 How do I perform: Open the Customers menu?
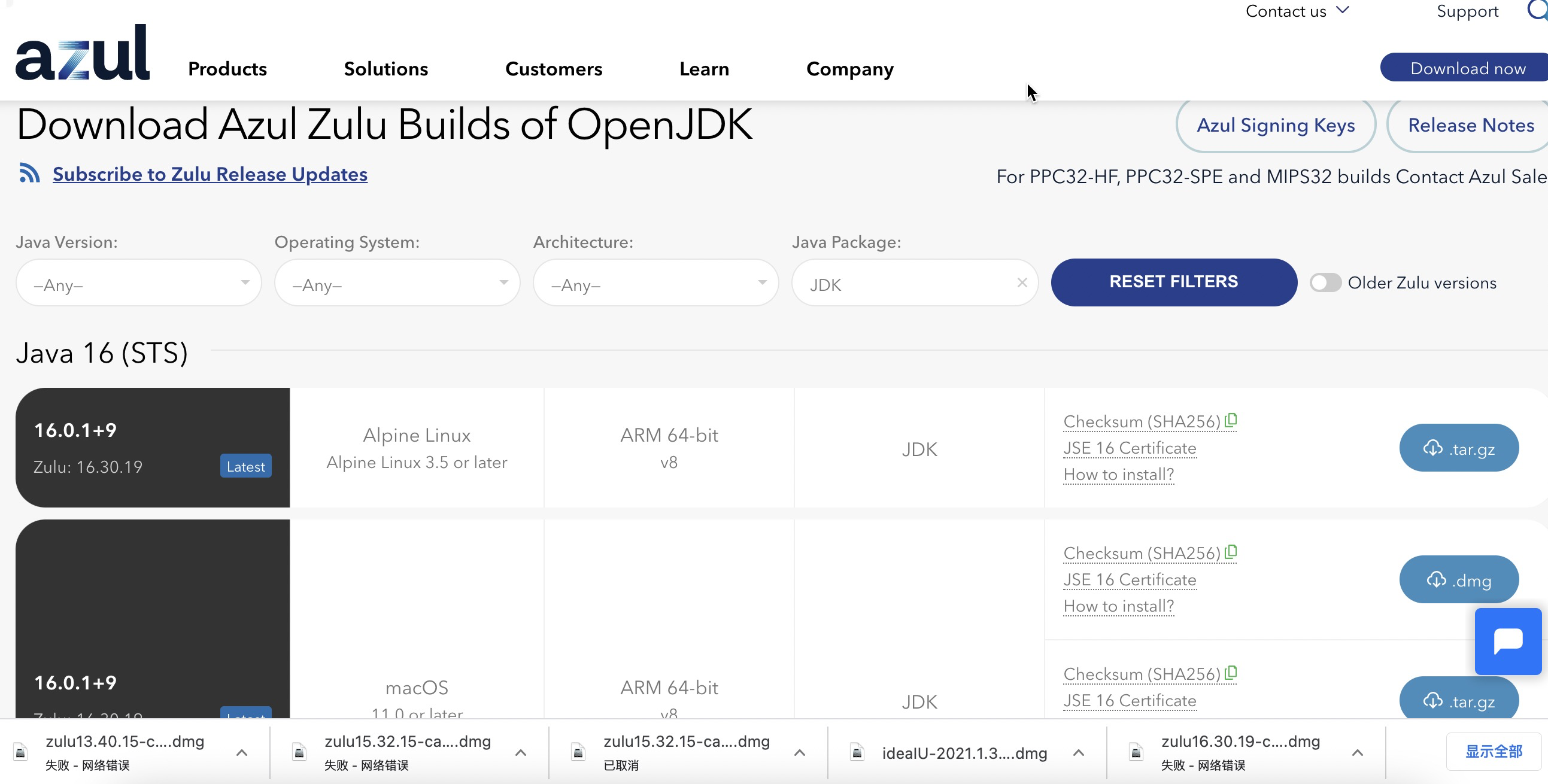coord(554,69)
